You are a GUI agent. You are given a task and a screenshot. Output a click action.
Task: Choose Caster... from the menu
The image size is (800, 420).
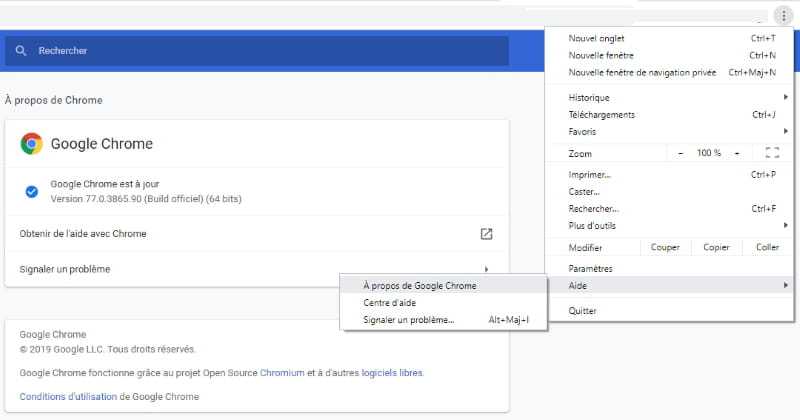click(x=669, y=192)
